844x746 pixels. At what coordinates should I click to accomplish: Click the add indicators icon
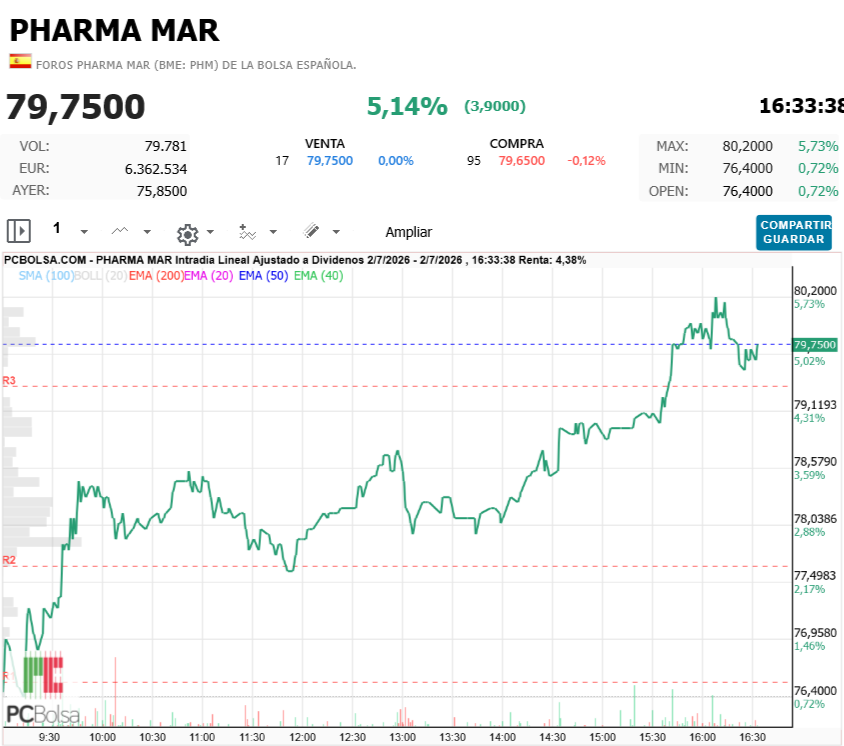(247, 232)
